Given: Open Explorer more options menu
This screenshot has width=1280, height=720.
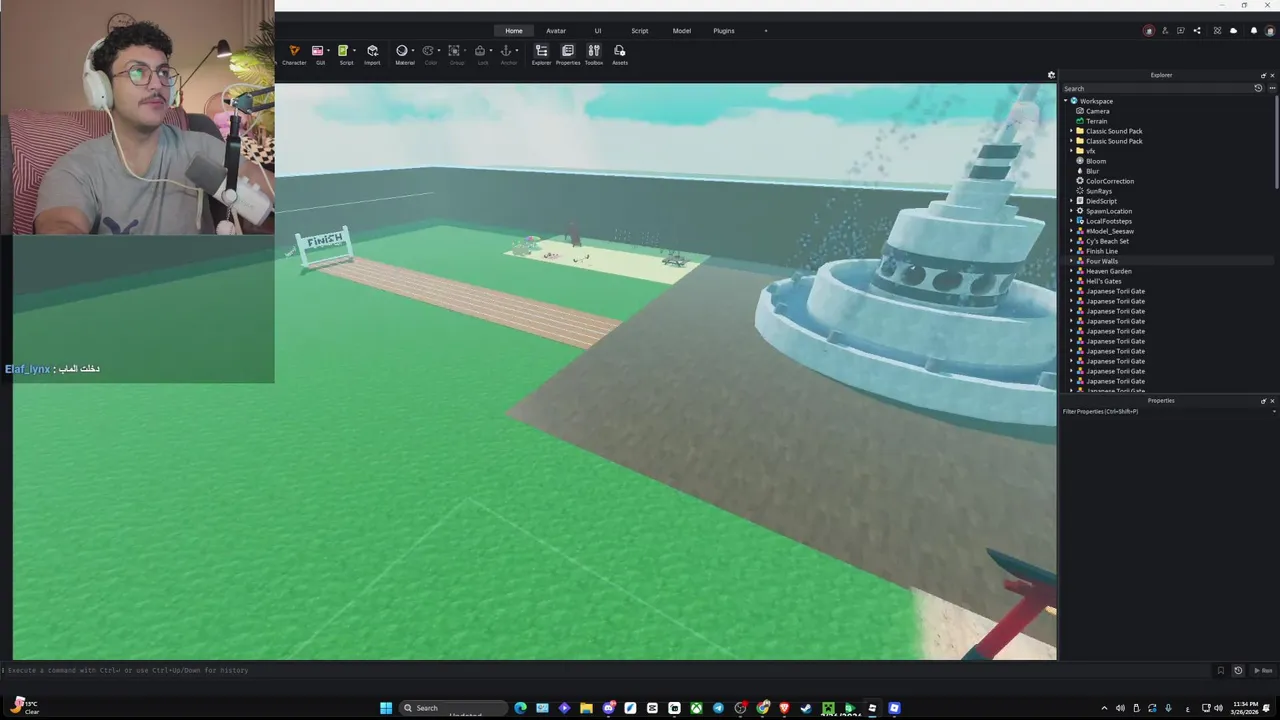Looking at the screenshot, I should (x=1272, y=88).
